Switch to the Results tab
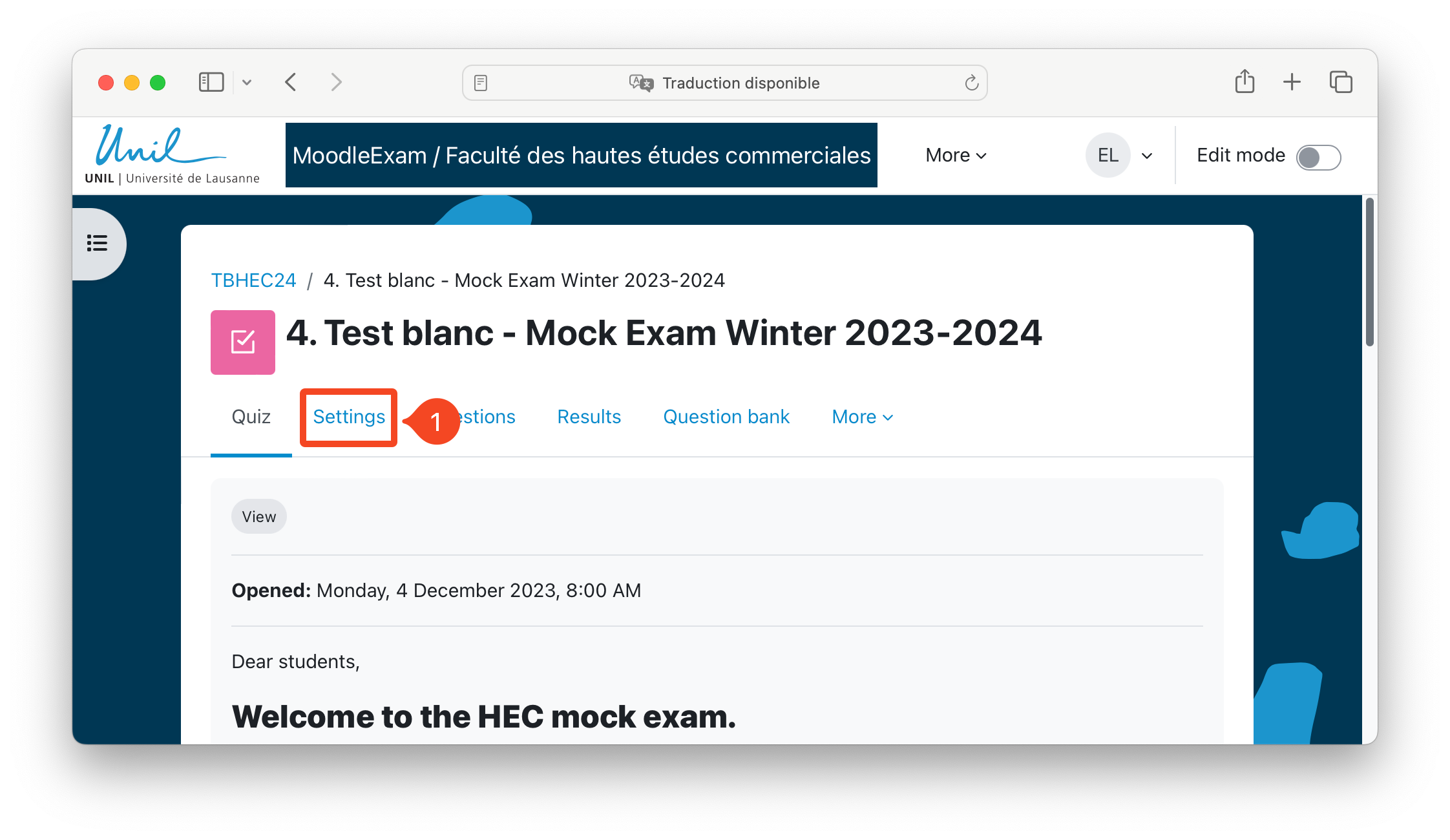The width and height of the screenshot is (1450, 840). click(589, 417)
